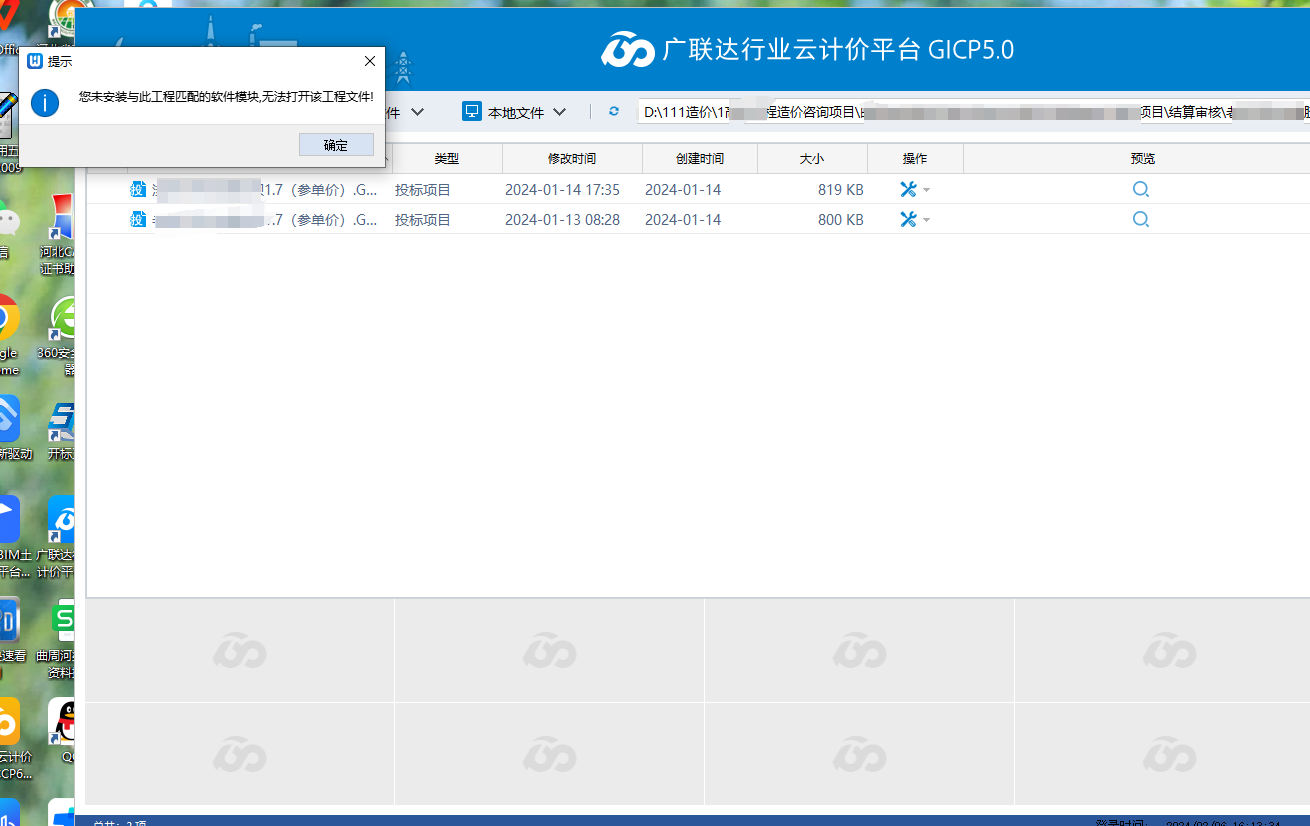Click the 确定 button in the 提示 dialog

point(336,145)
